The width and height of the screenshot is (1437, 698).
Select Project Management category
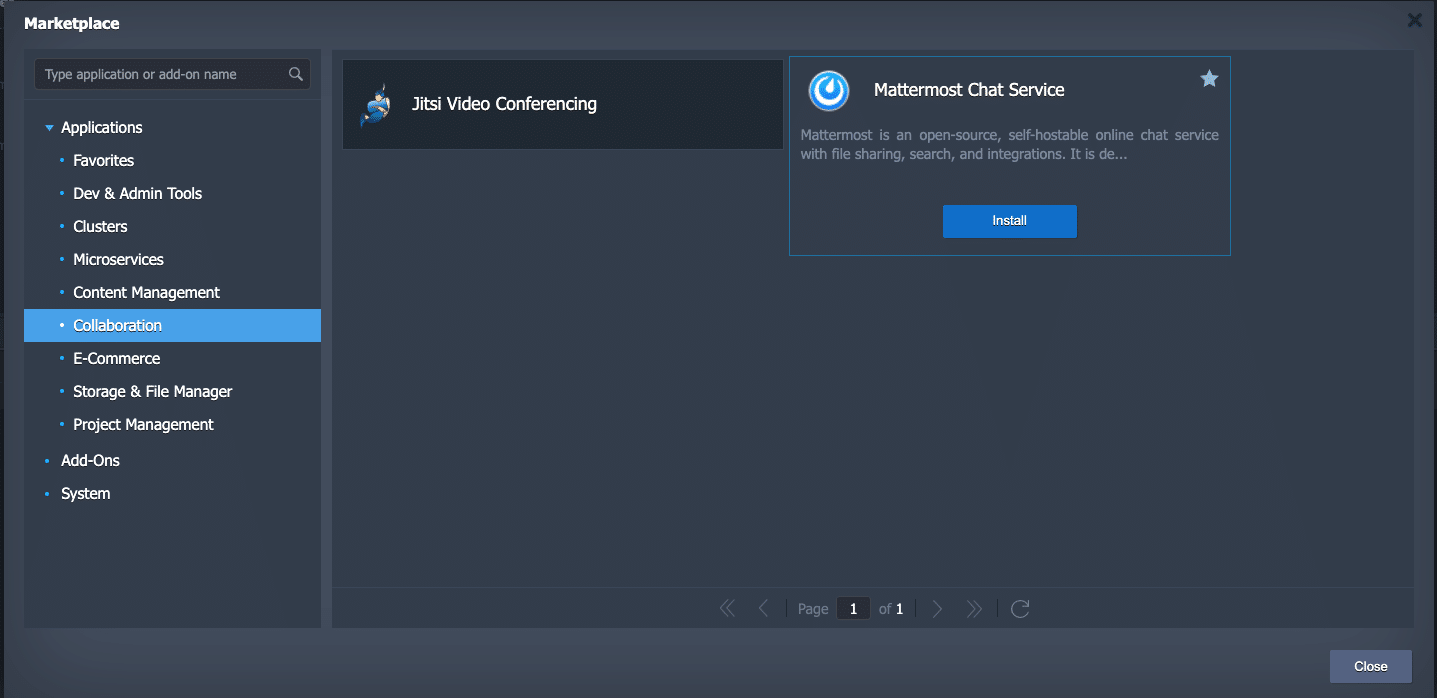point(172,424)
